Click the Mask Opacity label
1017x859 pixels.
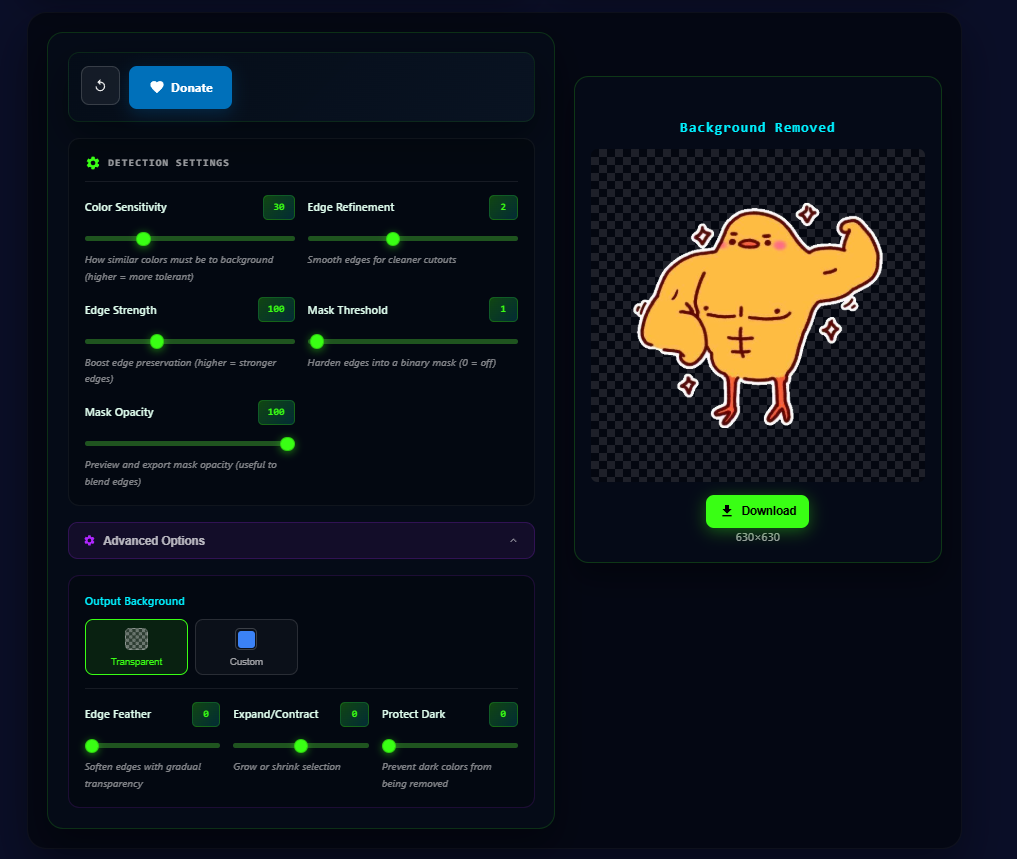119,412
